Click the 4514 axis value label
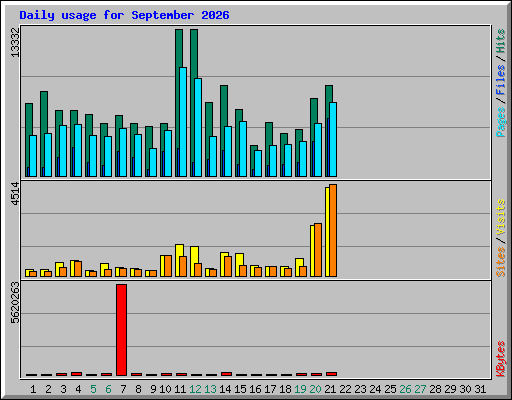This screenshot has width=512, height=400. point(15,194)
